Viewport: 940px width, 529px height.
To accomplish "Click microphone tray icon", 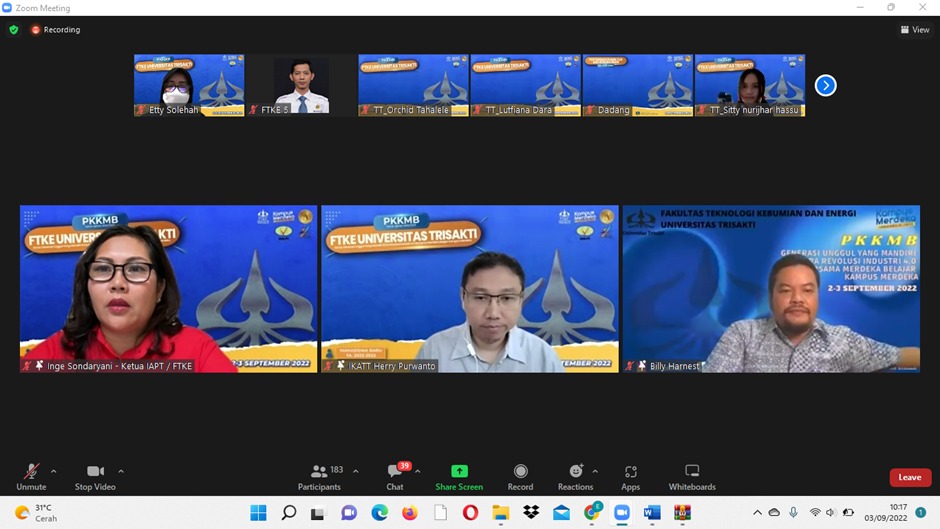I will pos(793,513).
